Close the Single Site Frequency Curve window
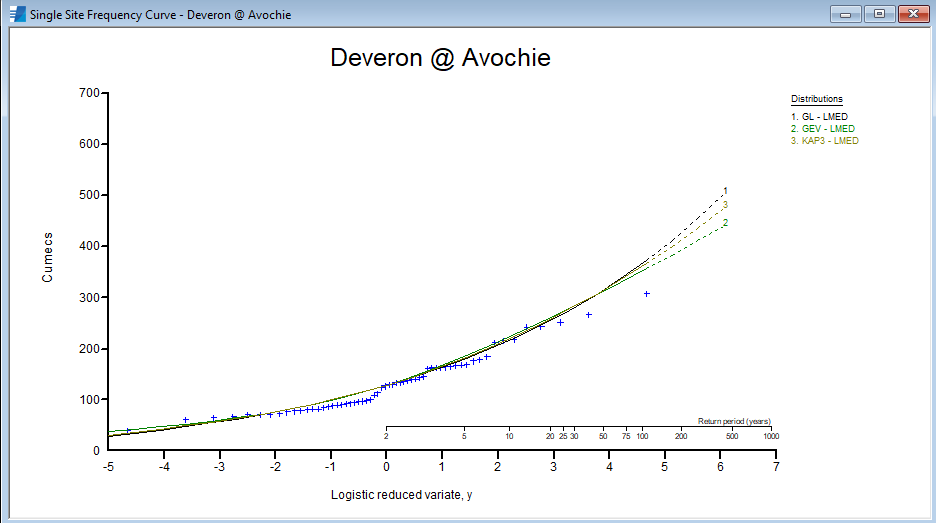The height and width of the screenshot is (523, 936). click(910, 13)
